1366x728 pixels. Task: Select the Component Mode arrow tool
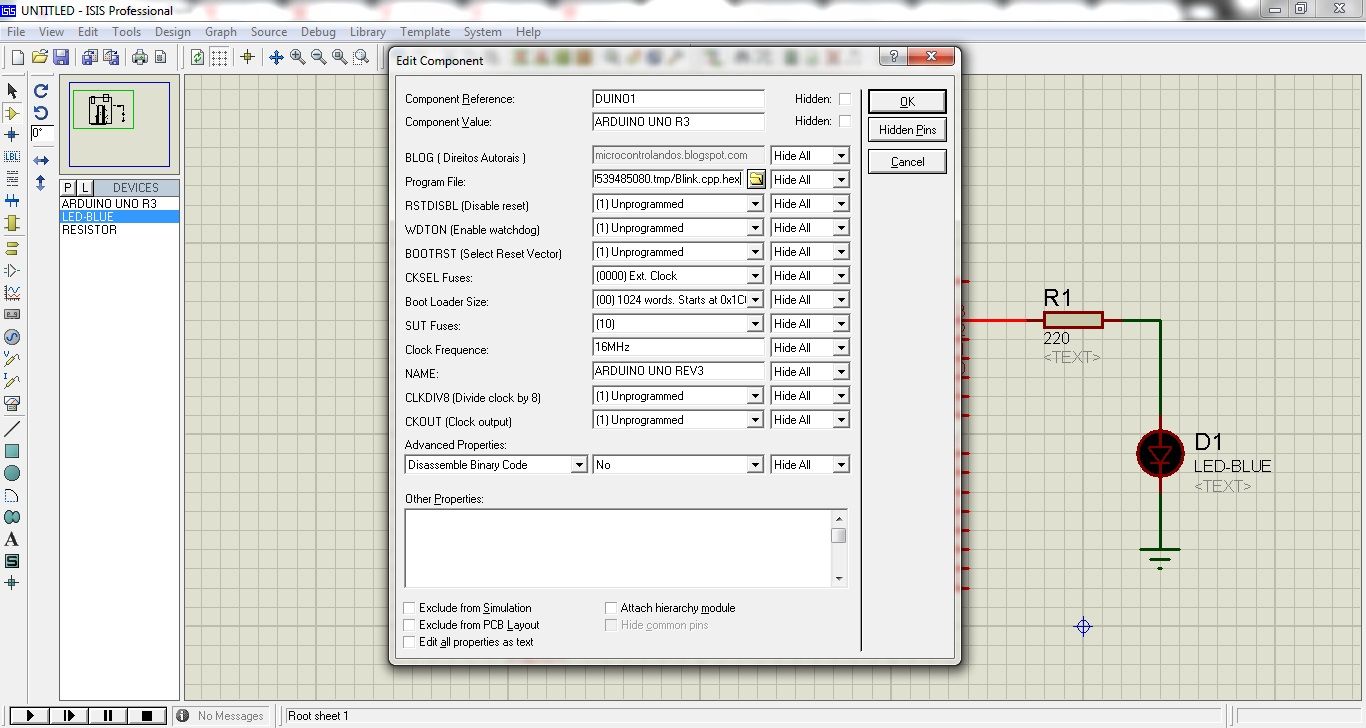[x=13, y=113]
